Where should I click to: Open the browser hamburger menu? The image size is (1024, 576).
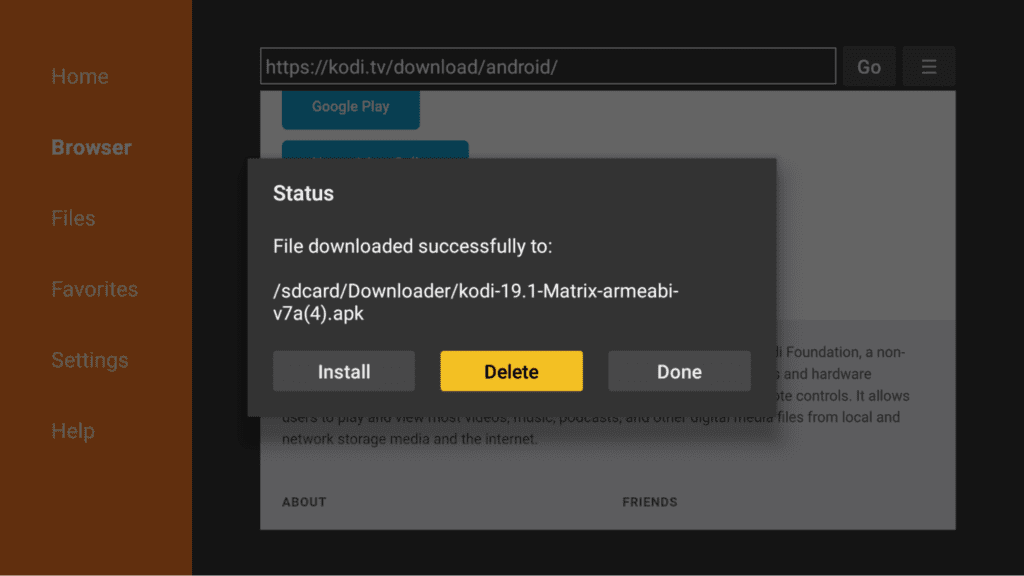coord(929,66)
